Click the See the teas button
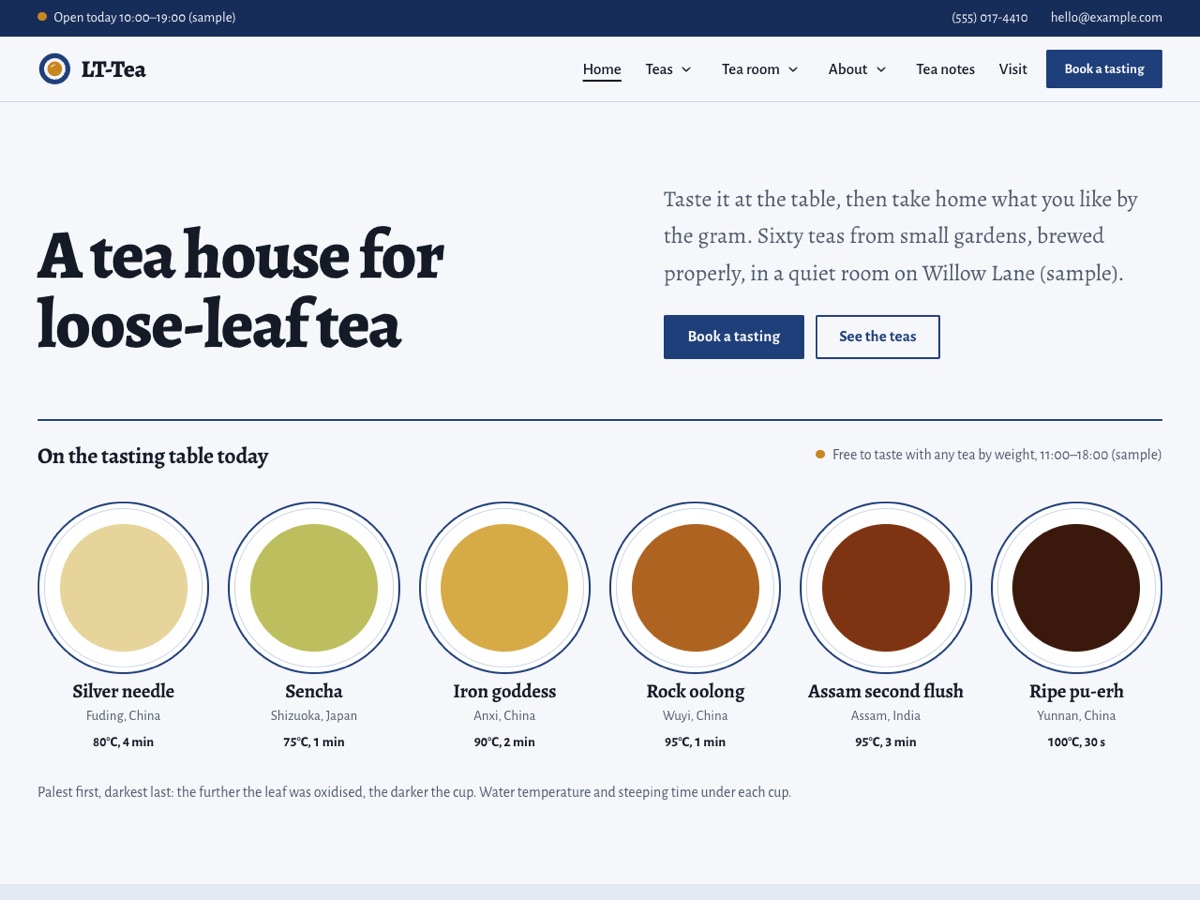Viewport: 1200px width, 900px height. (878, 337)
